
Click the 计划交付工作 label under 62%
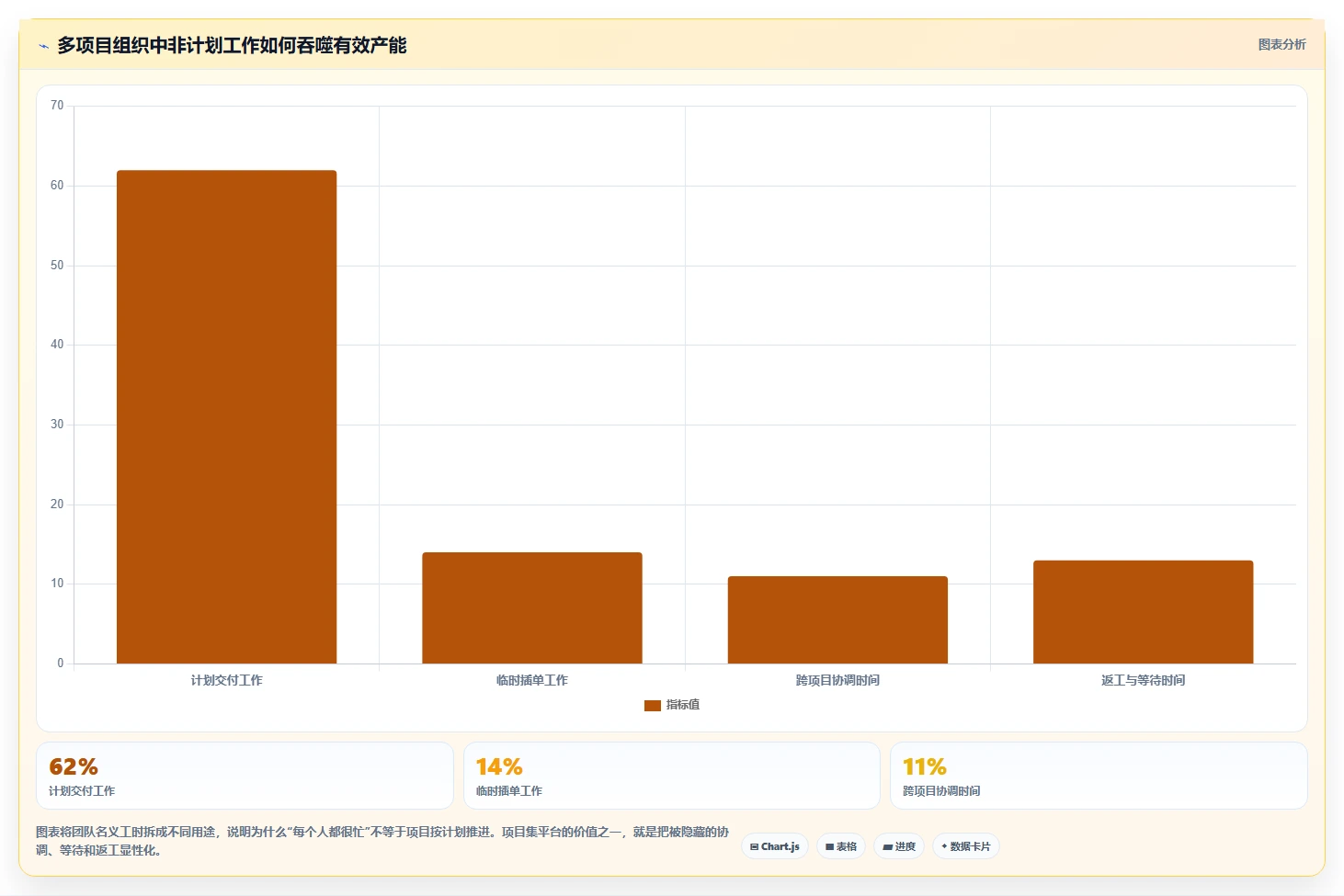82,791
